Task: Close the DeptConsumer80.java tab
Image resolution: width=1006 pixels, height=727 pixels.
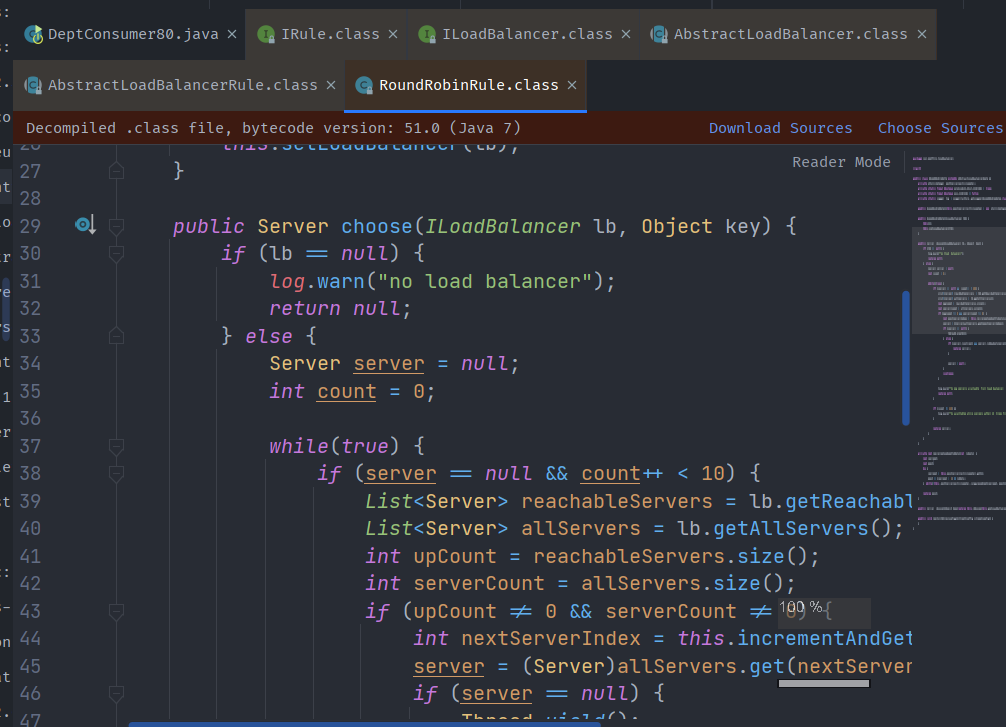Action: click(x=232, y=34)
